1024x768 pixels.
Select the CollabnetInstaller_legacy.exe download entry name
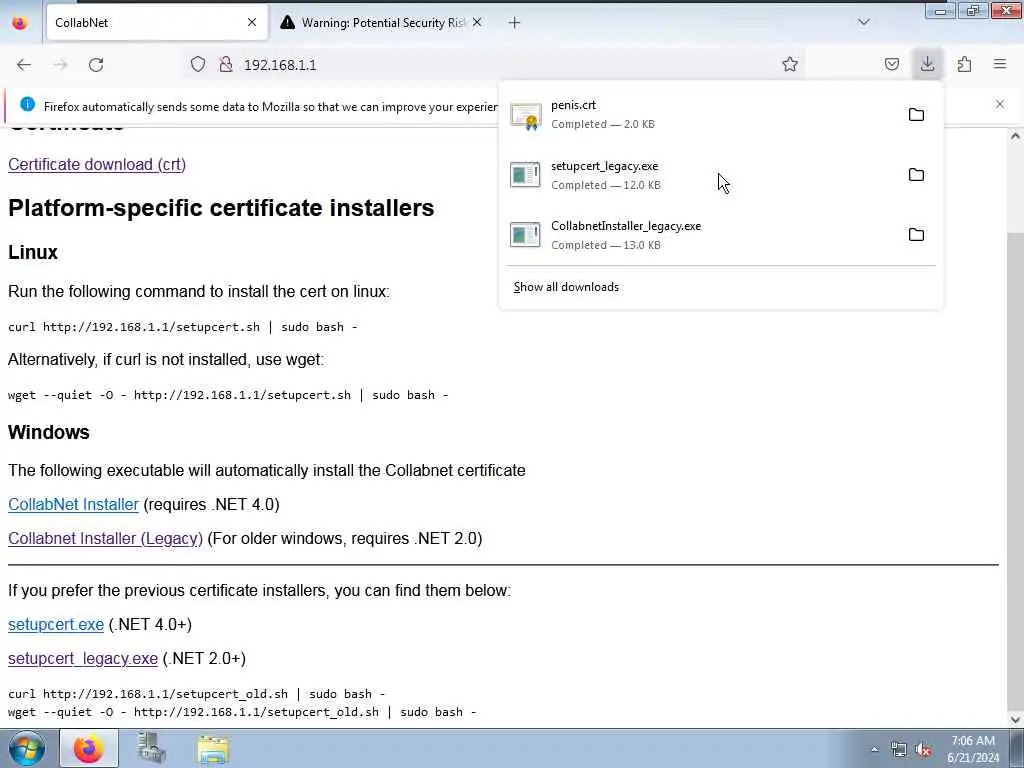(626, 226)
